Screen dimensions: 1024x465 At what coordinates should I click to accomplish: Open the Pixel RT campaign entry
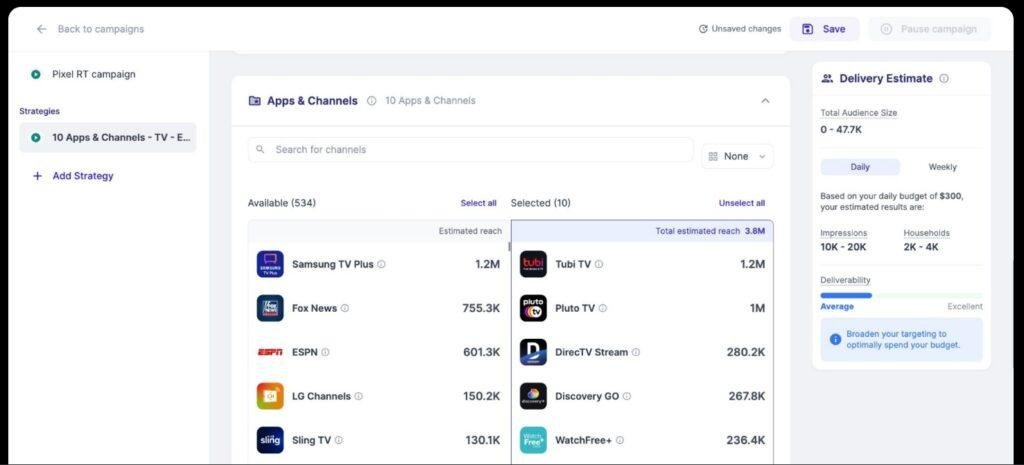pyautogui.click(x=93, y=74)
